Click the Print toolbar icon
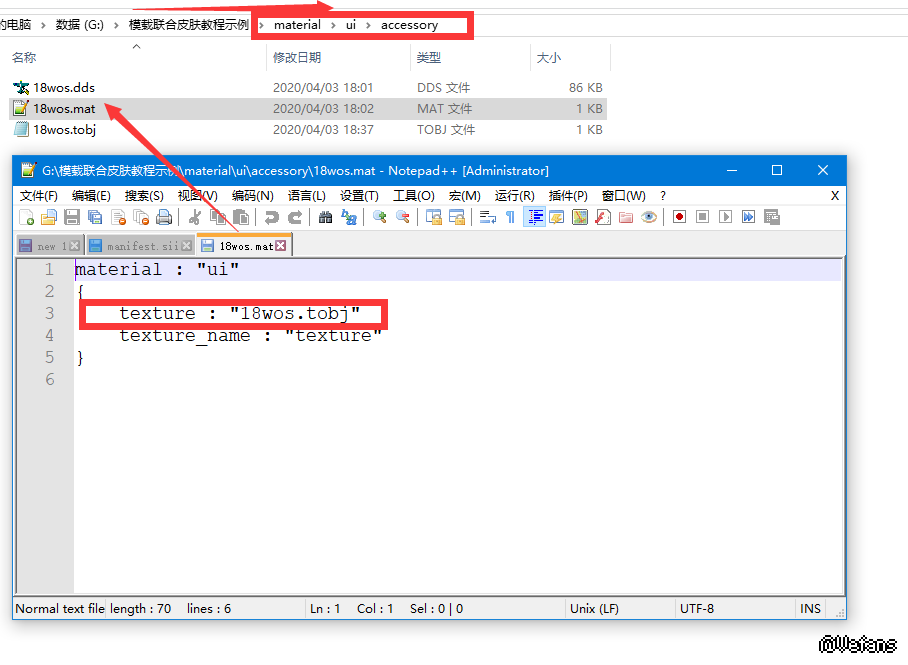 (x=164, y=217)
